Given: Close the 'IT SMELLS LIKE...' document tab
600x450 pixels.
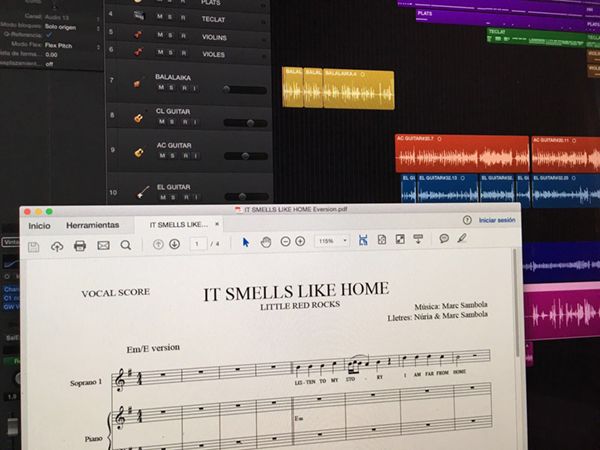Looking at the screenshot, I should coord(217,224).
